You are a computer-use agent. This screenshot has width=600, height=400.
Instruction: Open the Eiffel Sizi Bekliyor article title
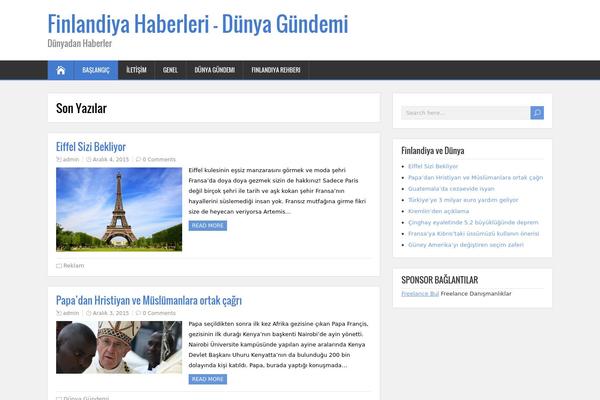coord(91,147)
